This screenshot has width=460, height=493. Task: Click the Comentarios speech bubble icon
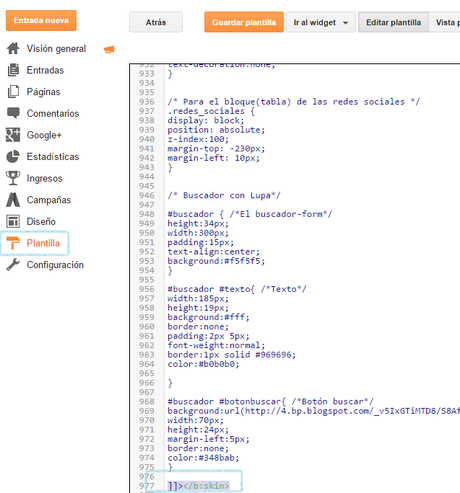[x=13, y=113]
